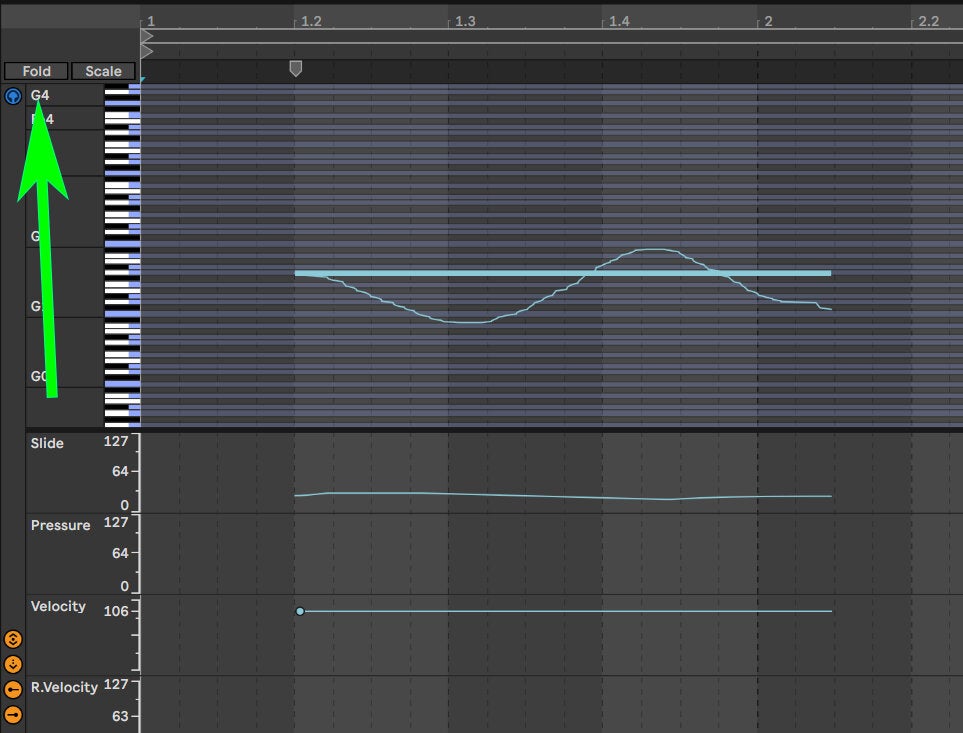The image size is (963, 733).
Task: Click the 63 value in R.Velocity lane
Action: pos(120,716)
